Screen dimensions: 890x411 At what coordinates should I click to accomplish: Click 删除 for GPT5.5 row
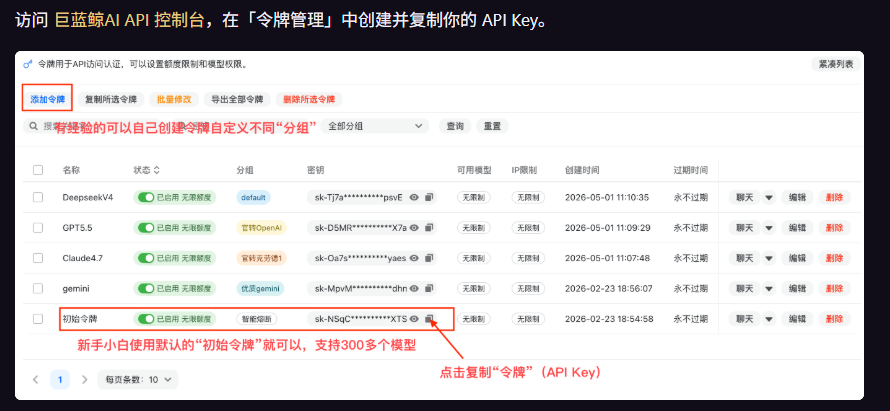click(x=834, y=228)
